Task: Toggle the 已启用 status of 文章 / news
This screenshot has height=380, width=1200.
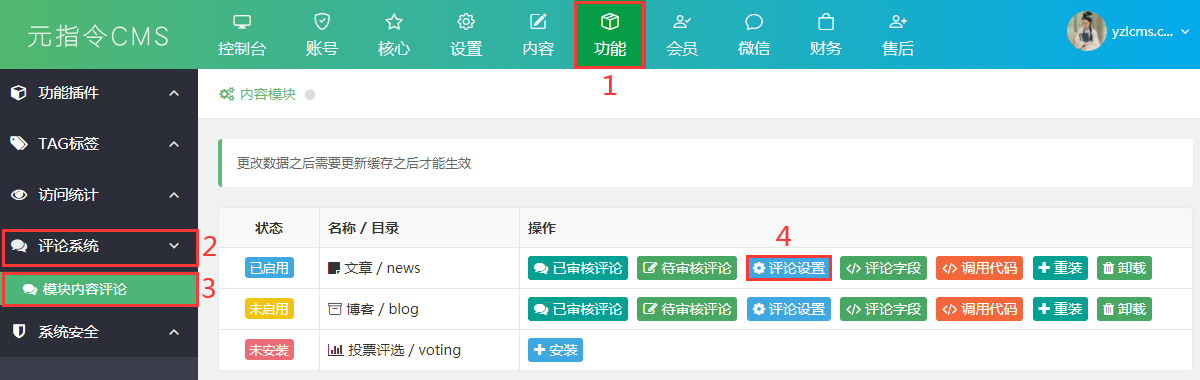Action: [x=268, y=268]
